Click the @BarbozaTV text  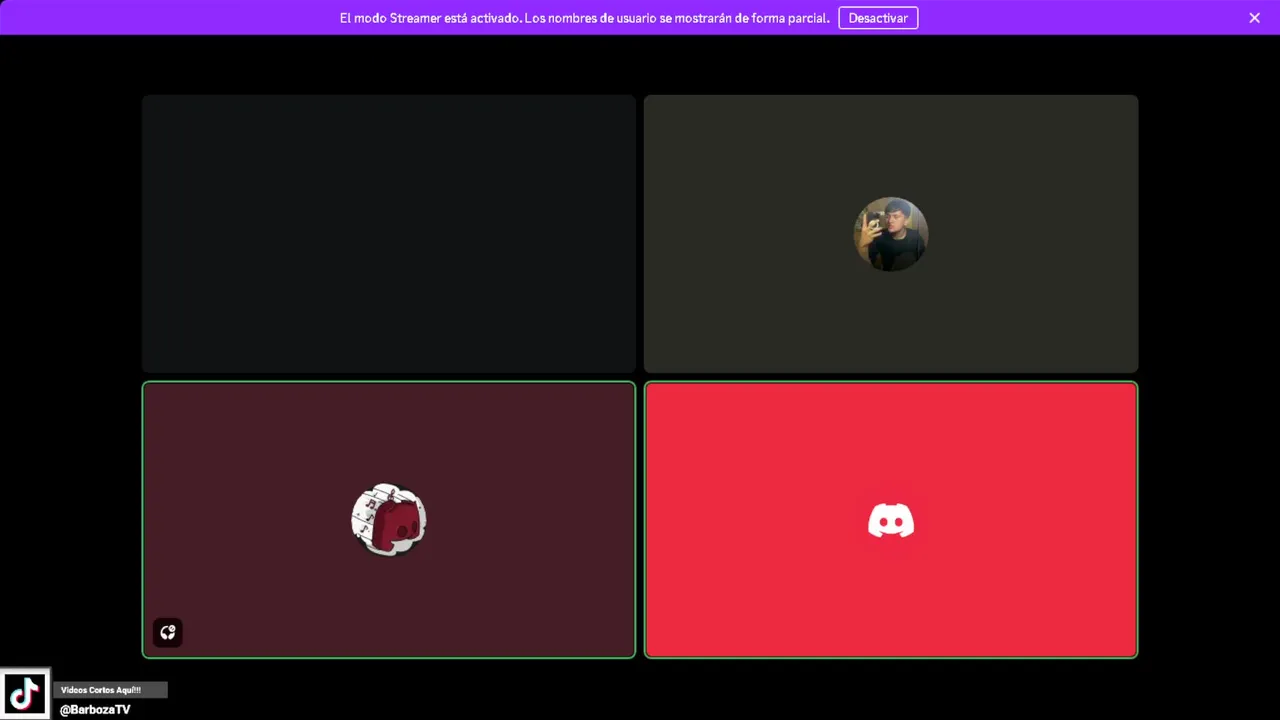(x=95, y=710)
